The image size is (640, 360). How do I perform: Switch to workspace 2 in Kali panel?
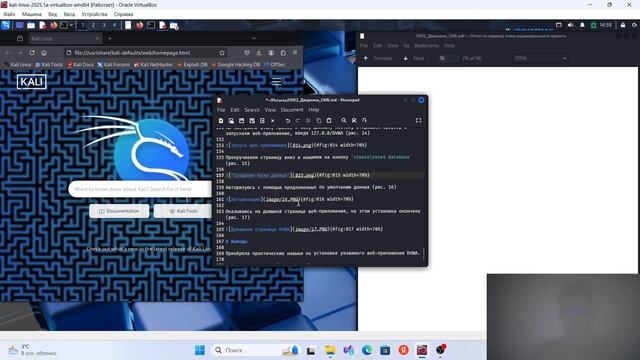tap(93, 25)
